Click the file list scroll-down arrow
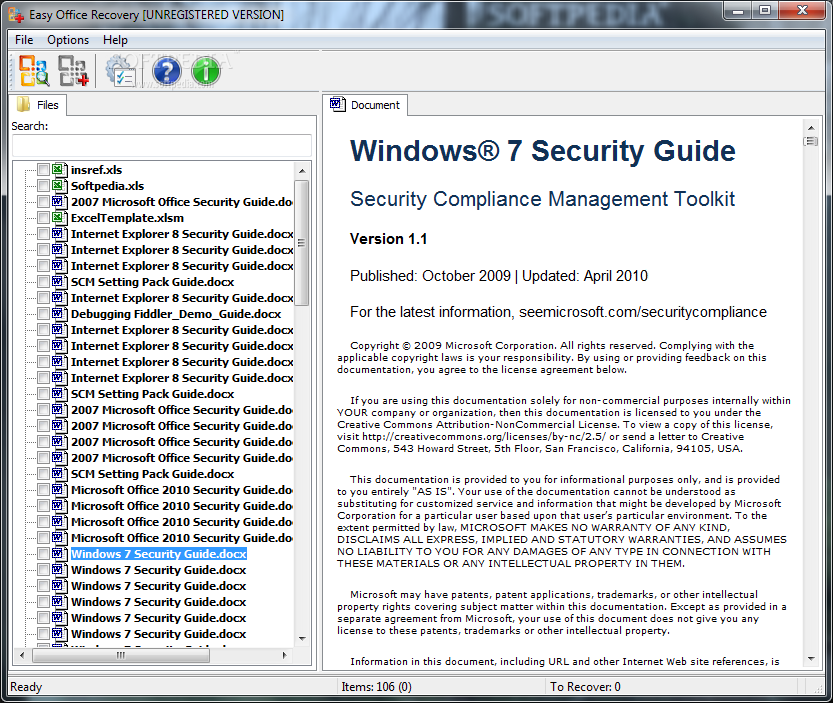Viewport: 833px width, 703px height. coord(302,639)
